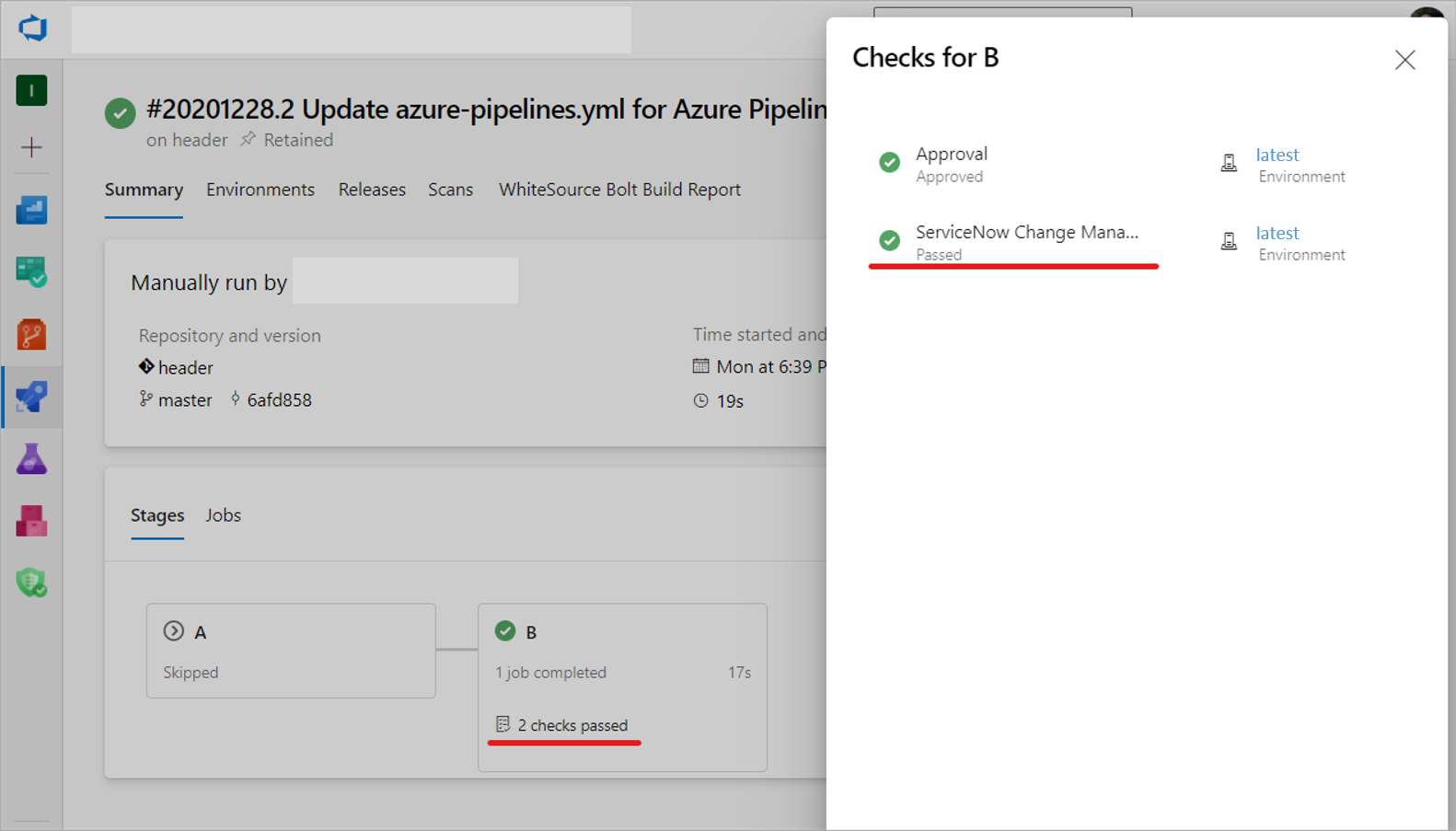Open Azure Artifacts sidebar icon
This screenshot has width=1456, height=831.
point(31,521)
